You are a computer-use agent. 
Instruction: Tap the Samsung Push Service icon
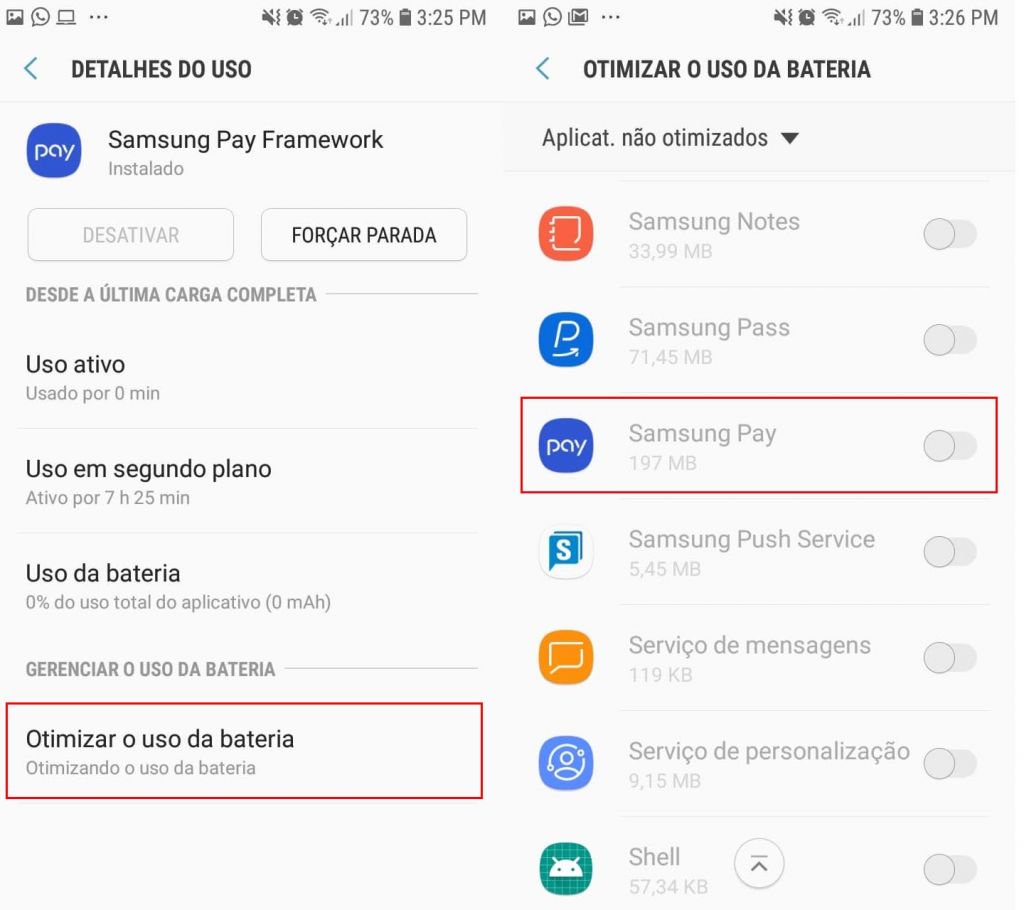pyautogui.click(x=566, y=551)
